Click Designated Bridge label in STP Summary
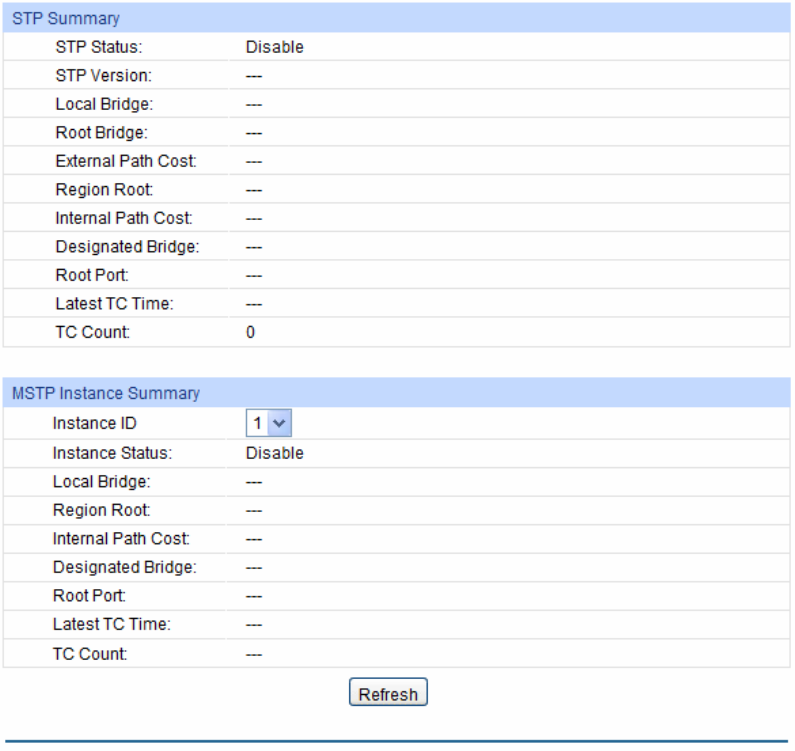 [127, 247]
